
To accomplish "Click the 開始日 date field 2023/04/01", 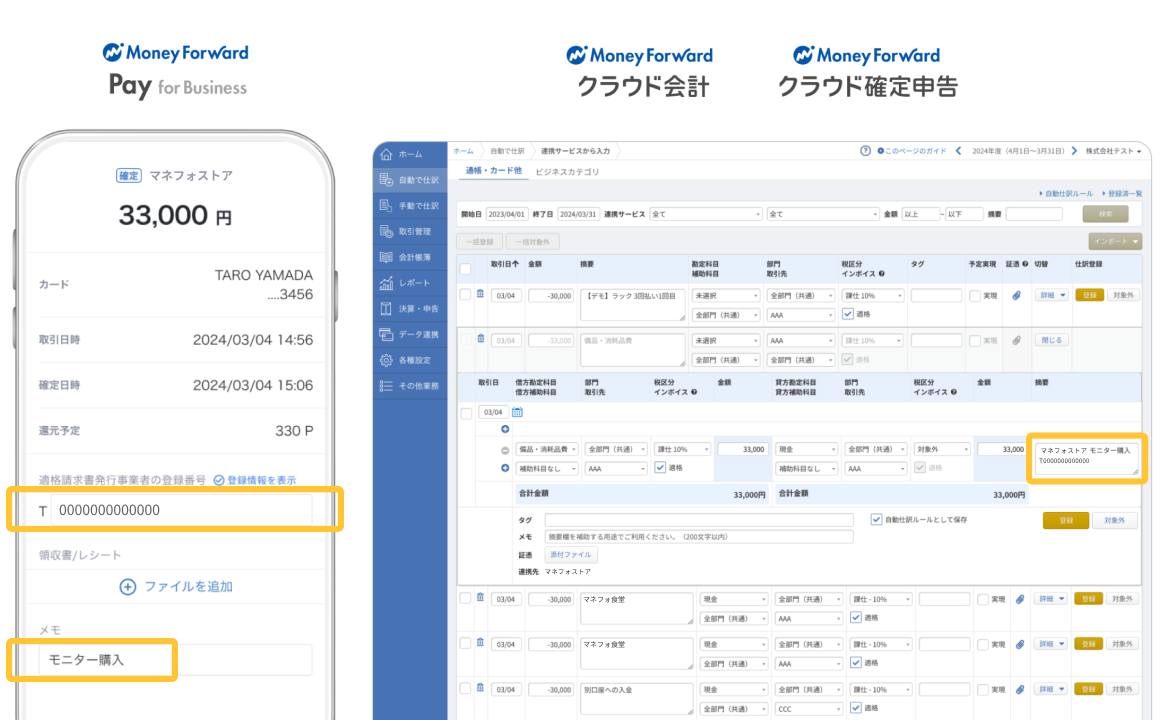I will pyautogui.click(x=507, y=214).
